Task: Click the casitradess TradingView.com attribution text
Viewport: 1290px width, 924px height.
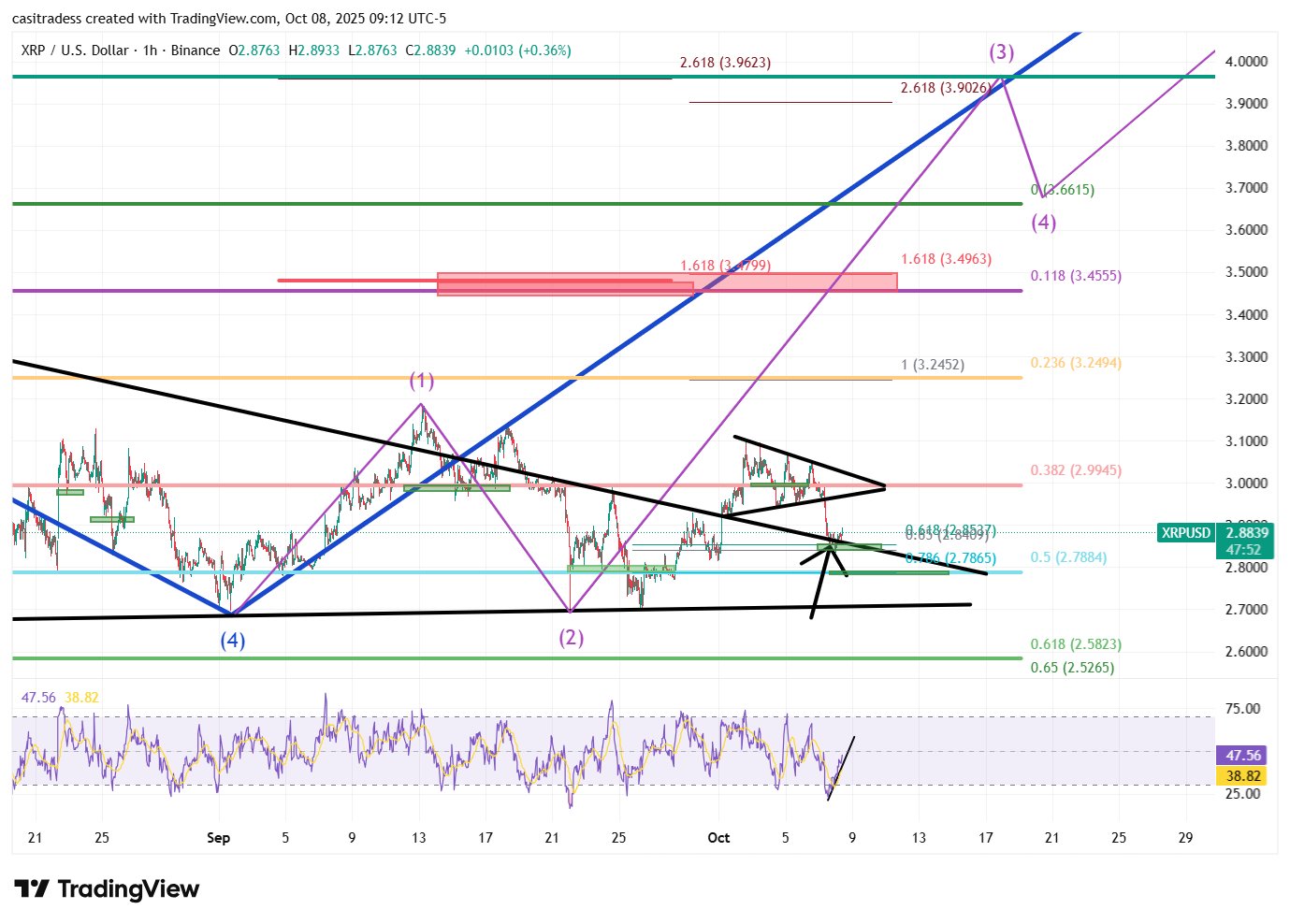Action: tap(229, 18)
